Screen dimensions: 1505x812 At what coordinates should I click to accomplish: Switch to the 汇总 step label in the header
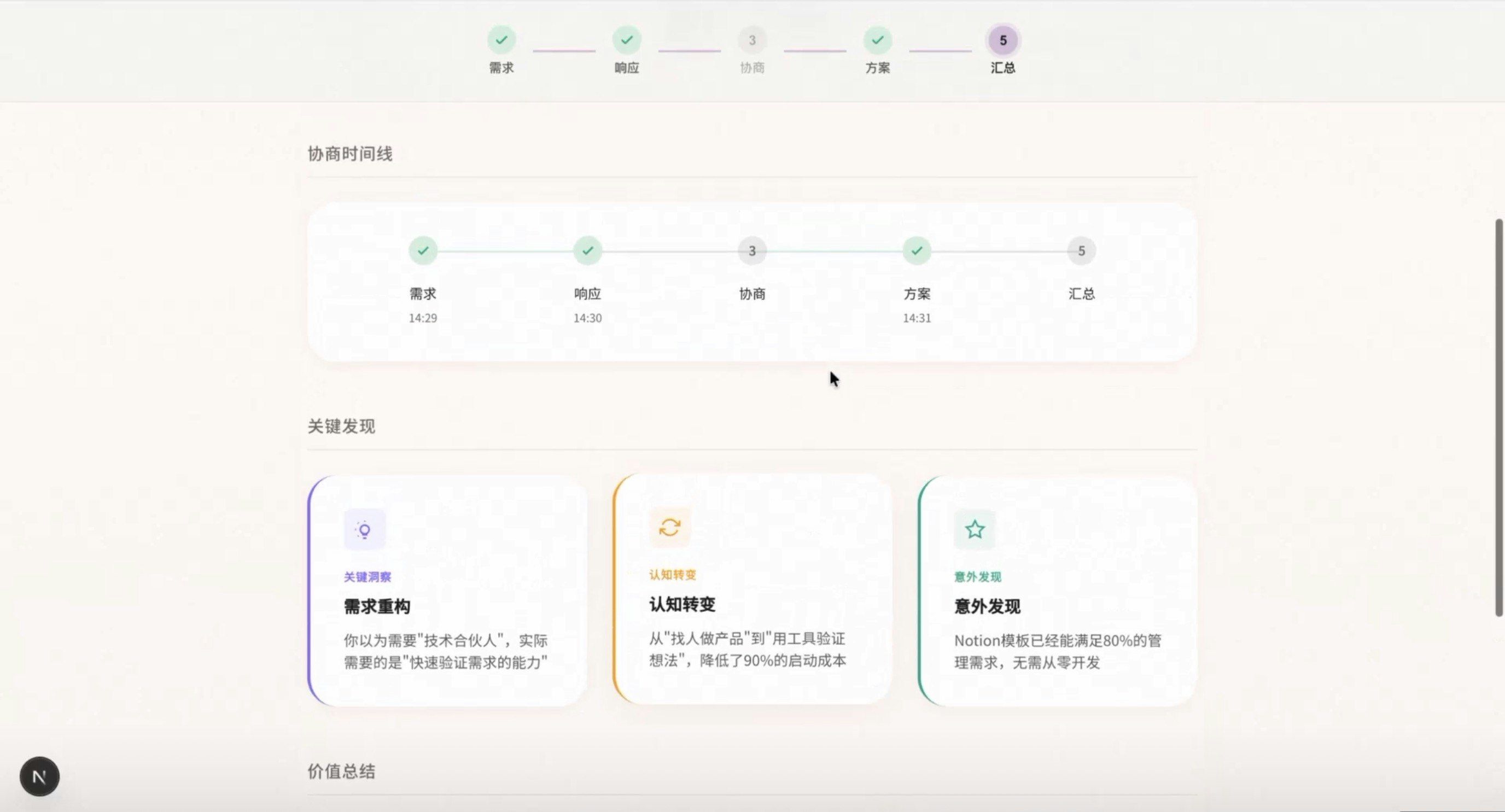click(x=1002, y=68)
